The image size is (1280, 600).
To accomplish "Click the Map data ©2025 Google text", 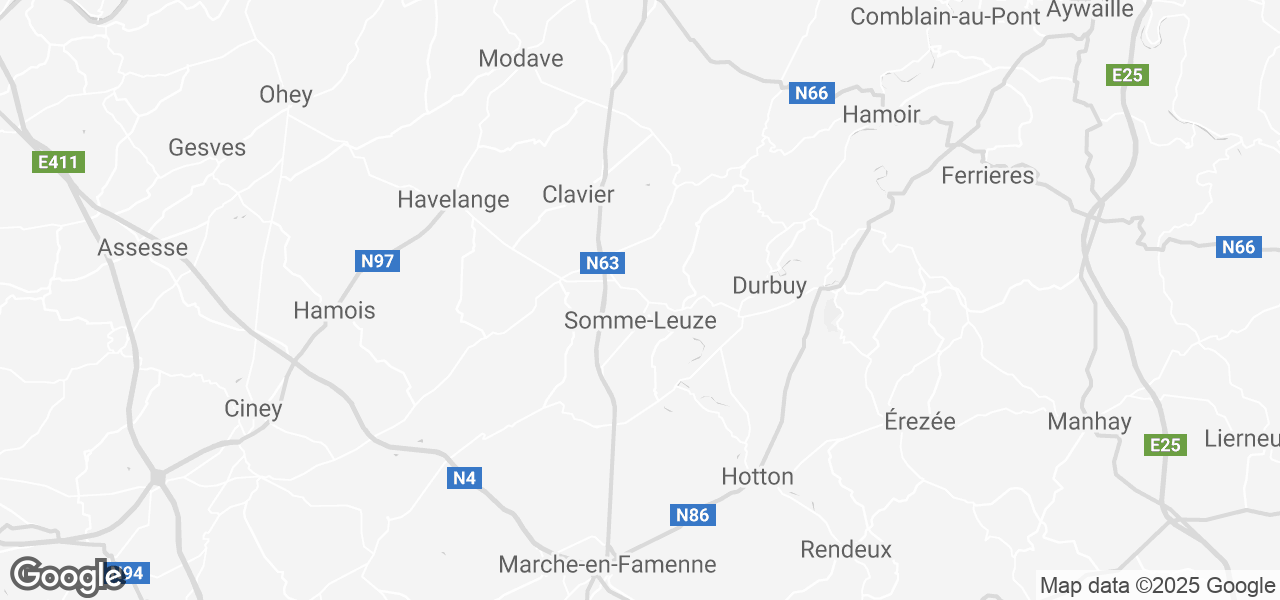I will click(x=1157, y=586).
